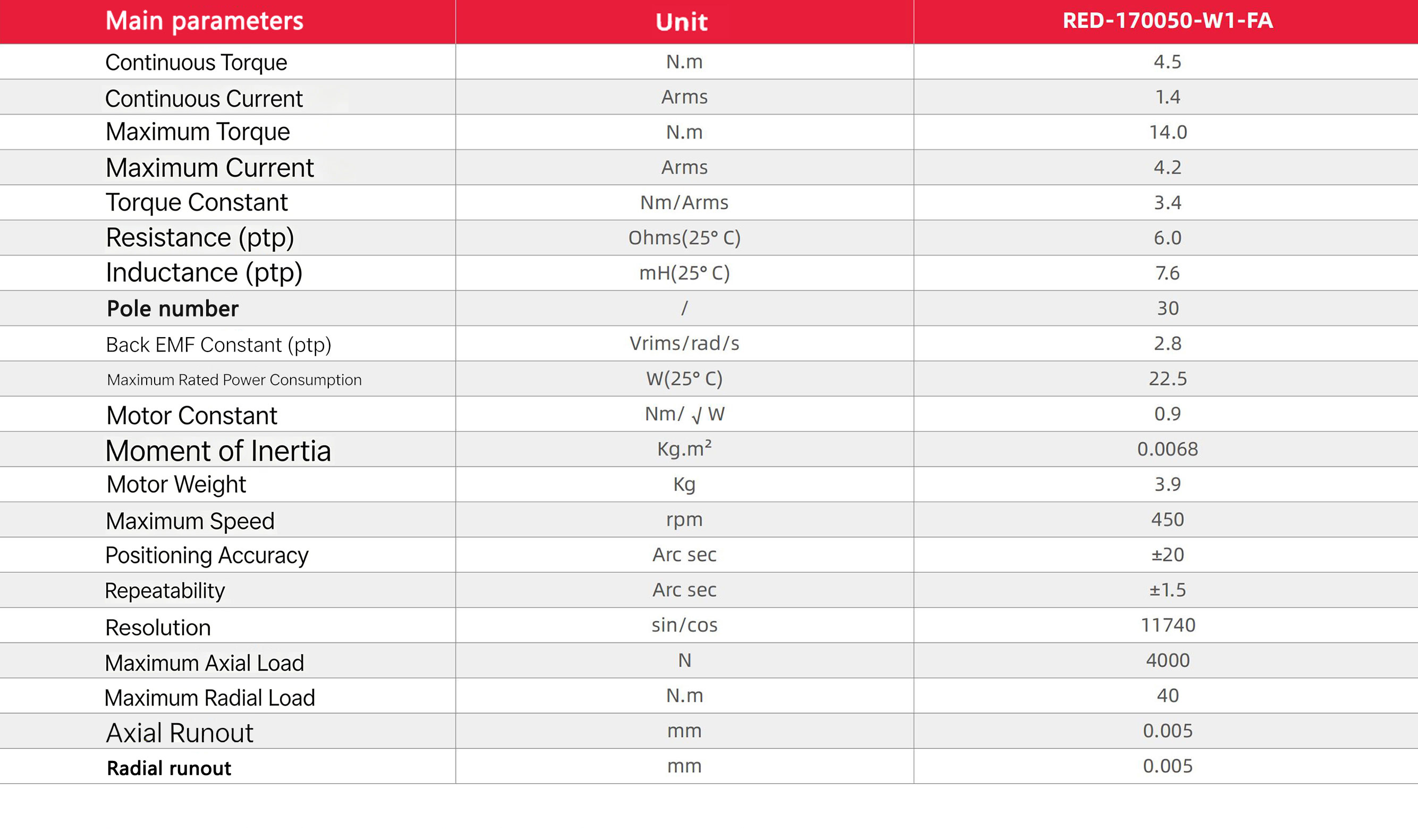
Task: Select the Continuous Current value 1.4
Action: click(1167, 97)
